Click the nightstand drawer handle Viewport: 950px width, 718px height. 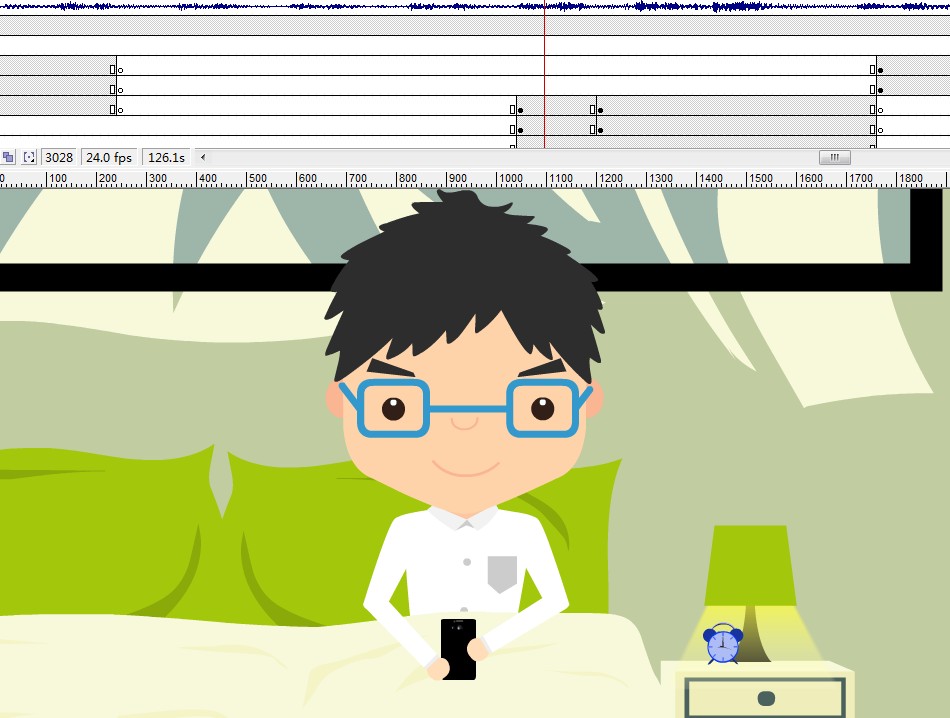[x=767, y=697]
